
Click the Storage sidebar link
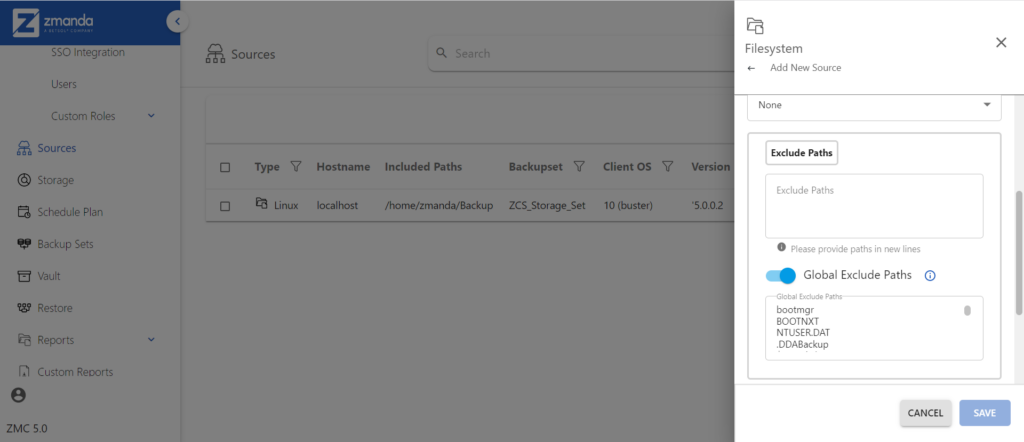tap(56, 180)
